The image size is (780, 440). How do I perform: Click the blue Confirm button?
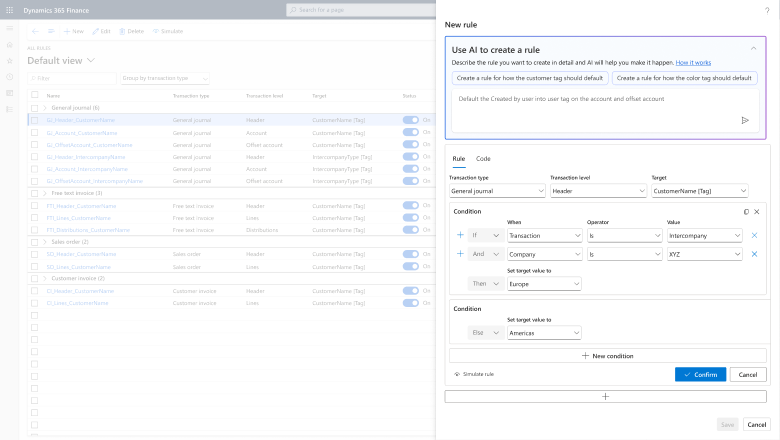(700, 374)
